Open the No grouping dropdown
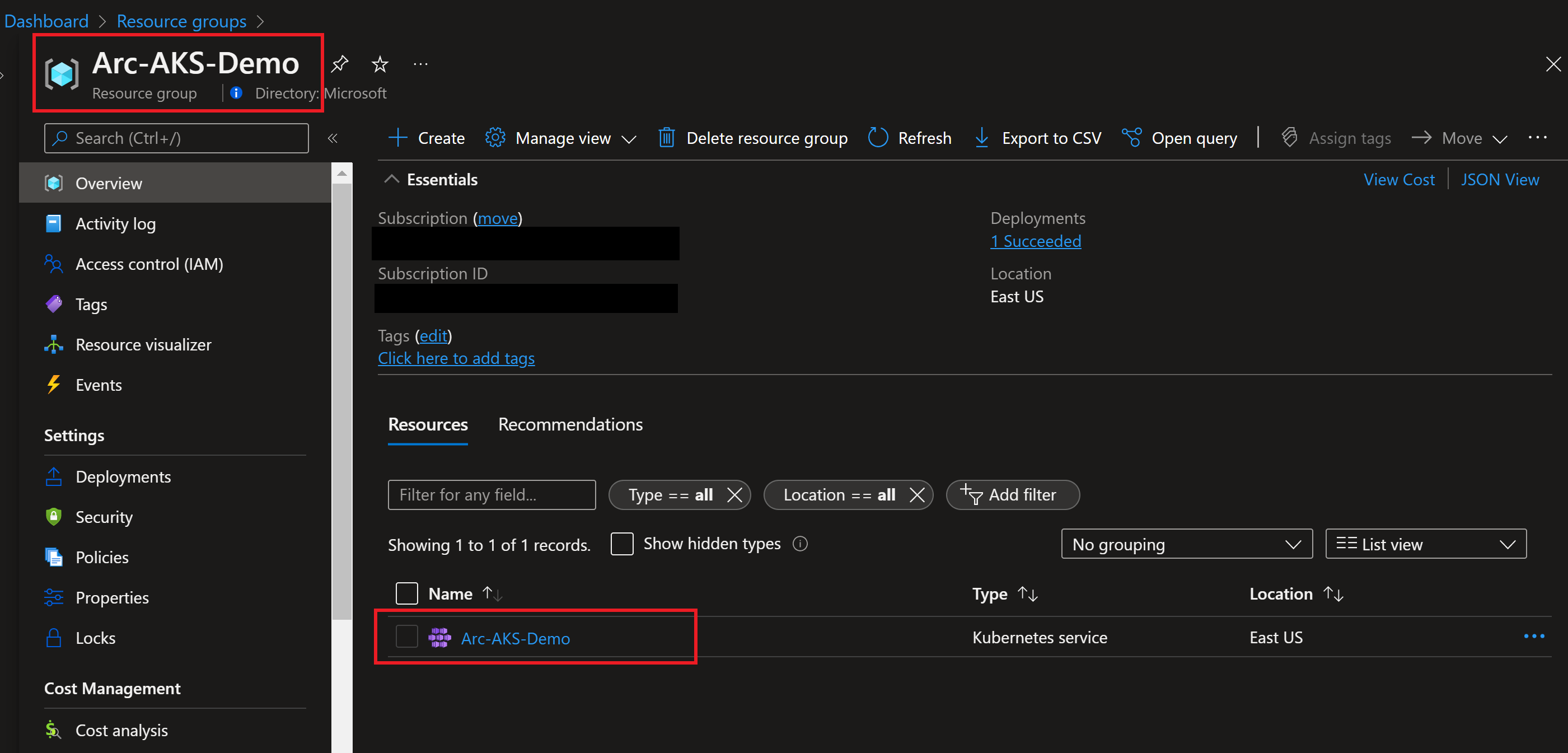The image size is (1568, 753). (1186, 544)
